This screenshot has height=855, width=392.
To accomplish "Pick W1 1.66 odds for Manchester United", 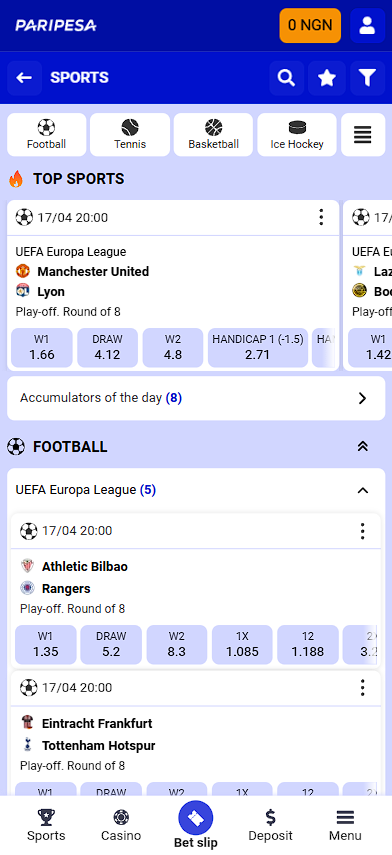I will click(x=42, y=347).
